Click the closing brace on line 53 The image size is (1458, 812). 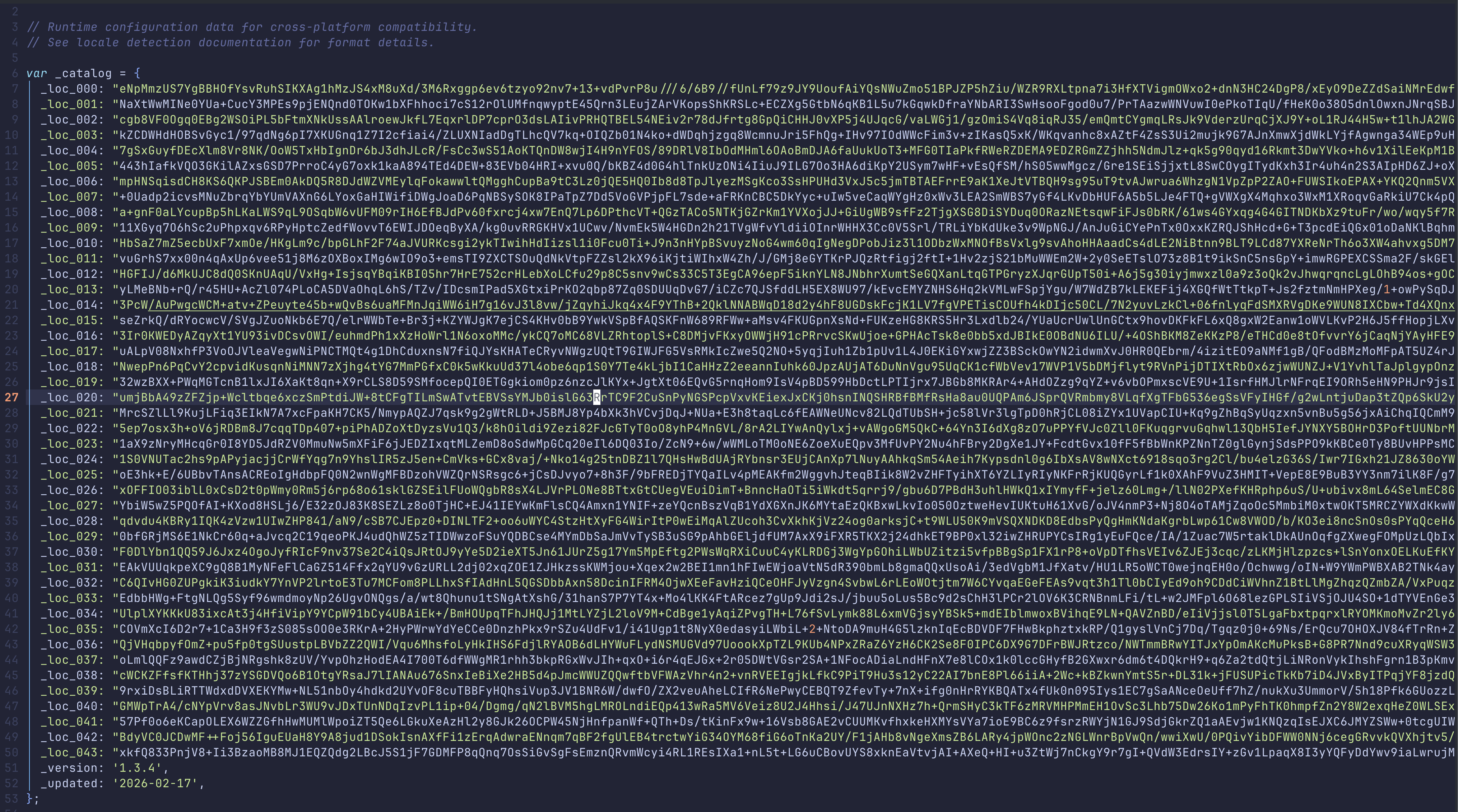[x=29, y=798]
